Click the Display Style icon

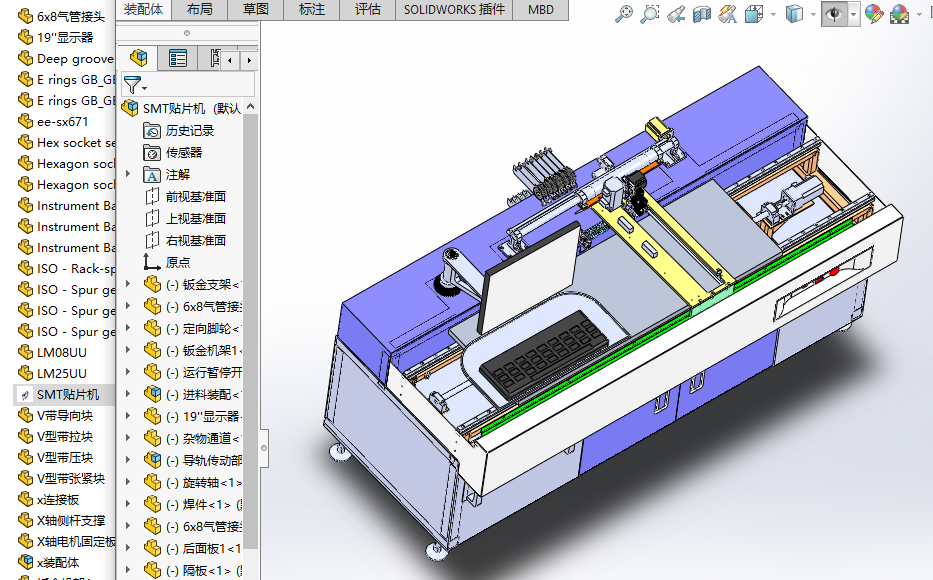(794, 14)
